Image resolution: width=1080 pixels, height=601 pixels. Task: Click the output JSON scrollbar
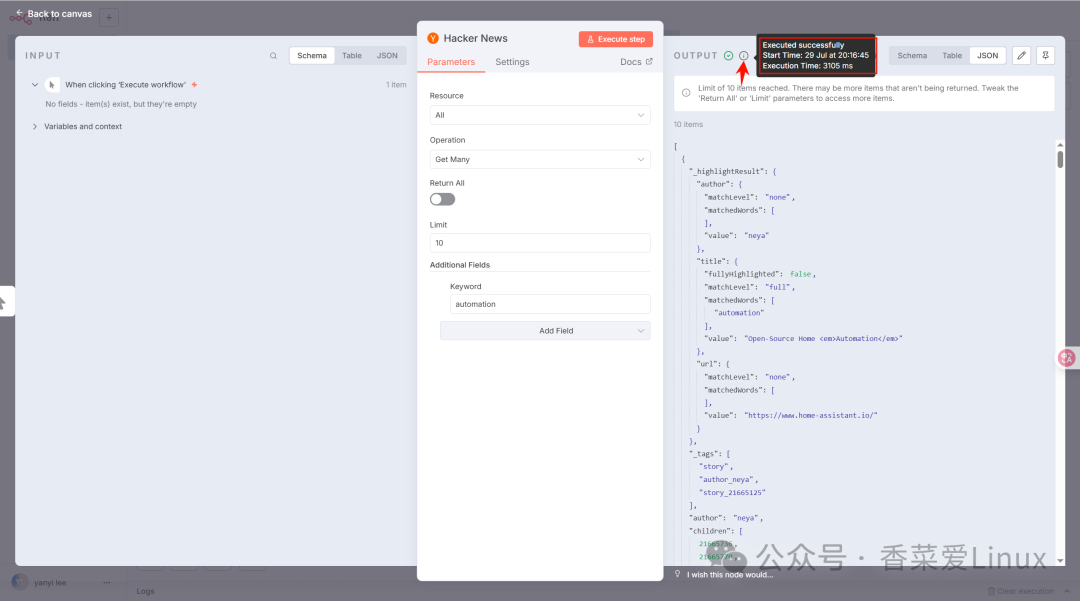click(x=1060, y=159)
